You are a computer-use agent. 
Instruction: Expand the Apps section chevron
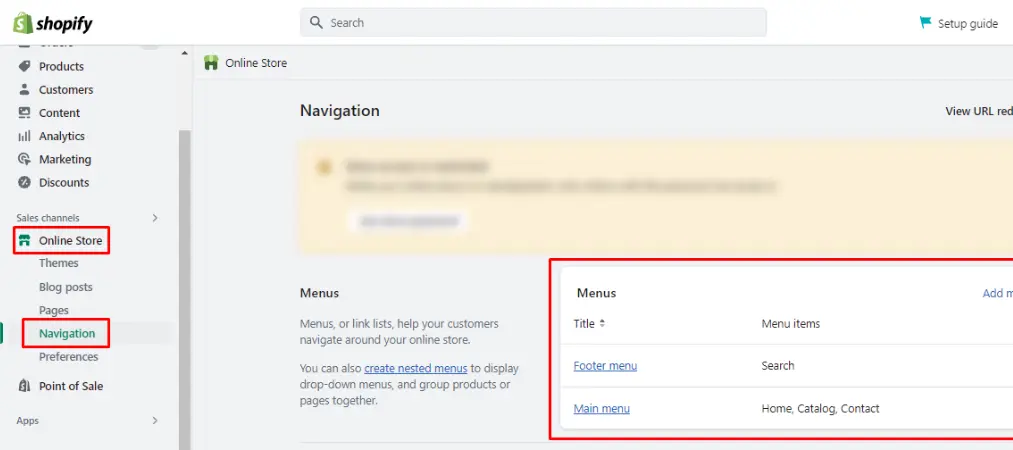coord(155,420)
